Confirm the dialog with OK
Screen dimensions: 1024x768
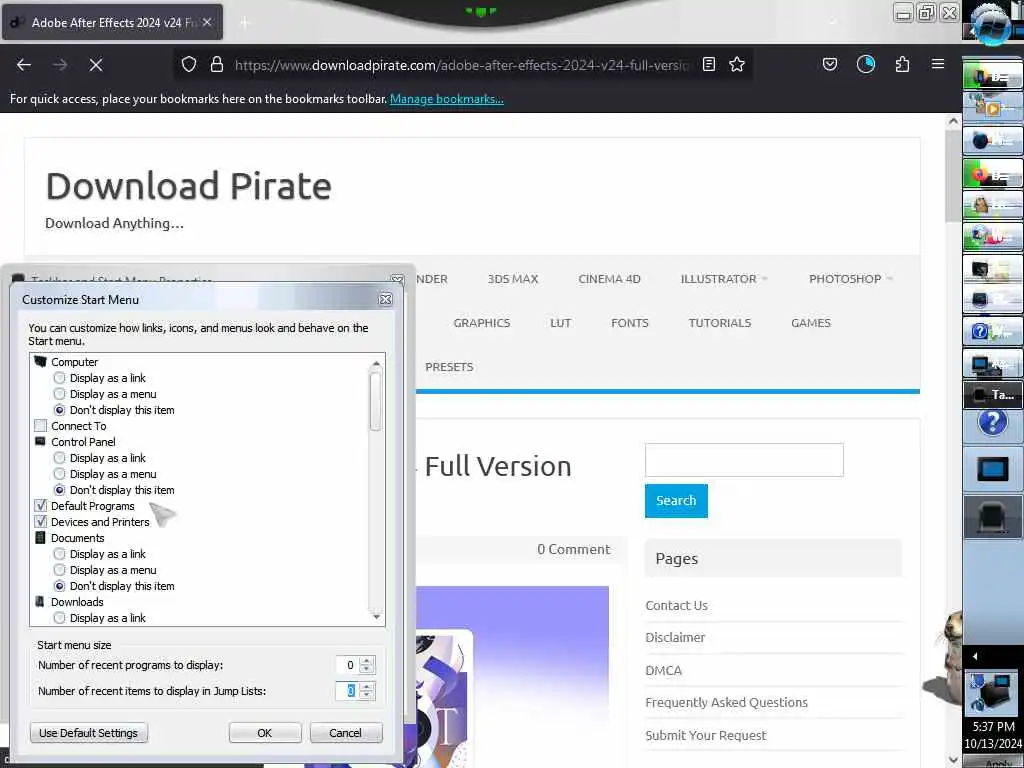tap(264, 733)
